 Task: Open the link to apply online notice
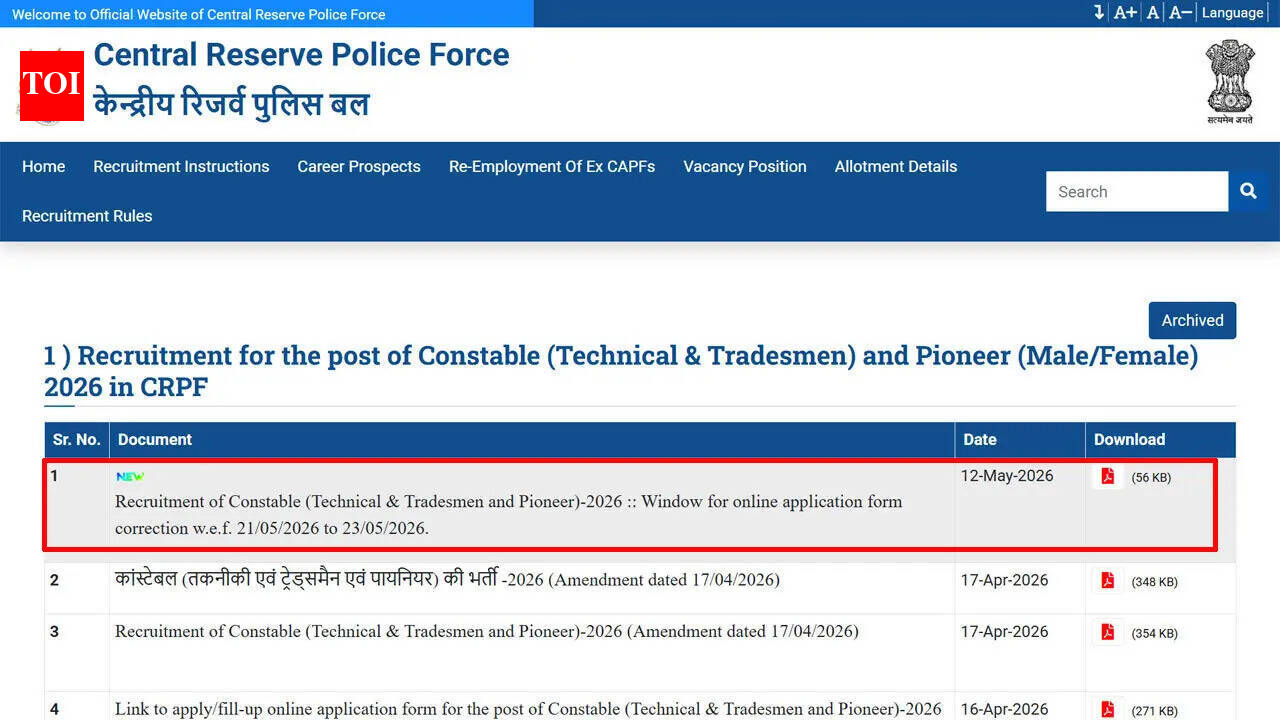point(528,708)
